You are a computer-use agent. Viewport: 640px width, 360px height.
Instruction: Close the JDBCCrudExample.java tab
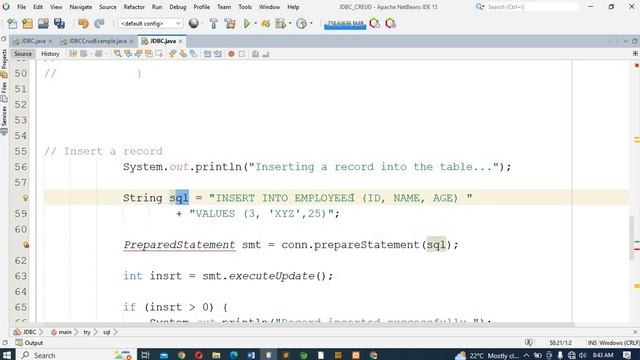pos(131,41)
